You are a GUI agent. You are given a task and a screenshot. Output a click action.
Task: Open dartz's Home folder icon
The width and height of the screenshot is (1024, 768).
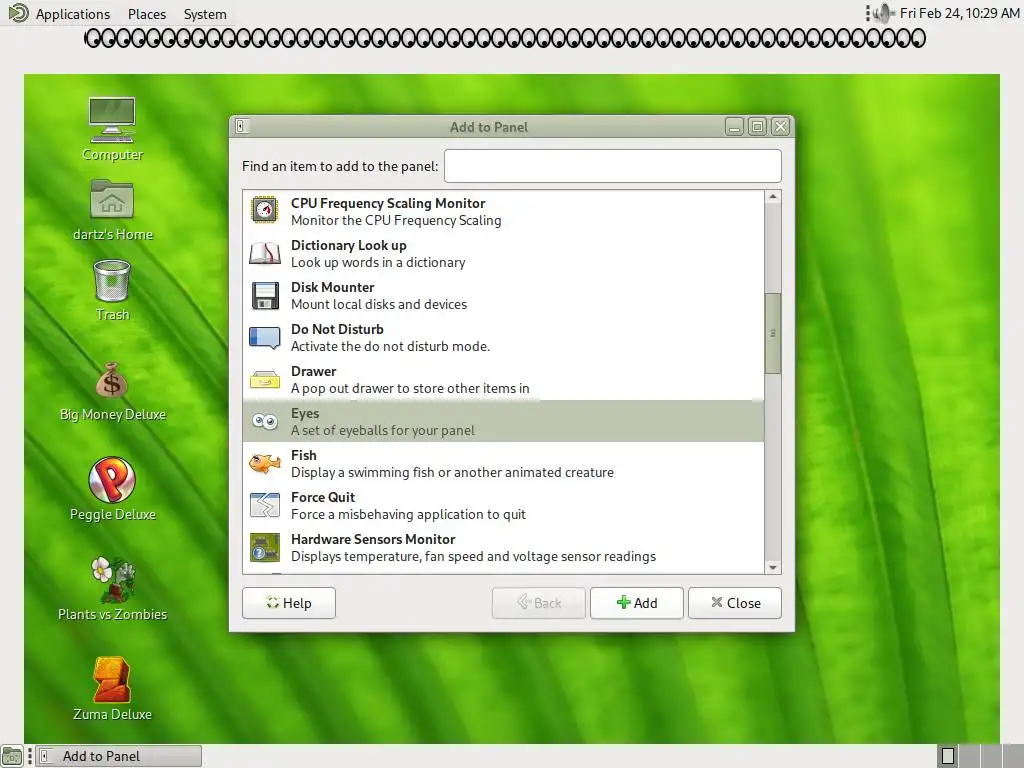pos(112,199)
